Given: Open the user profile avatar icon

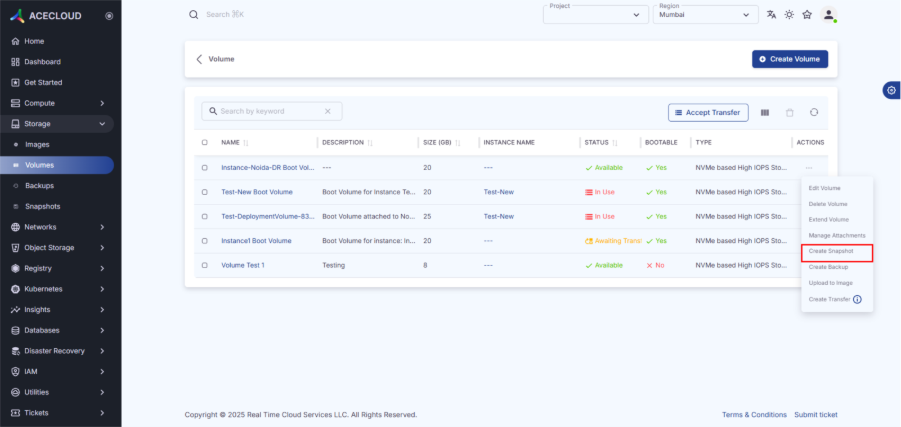Looking at the screenshot, I should tap(828, 15).
